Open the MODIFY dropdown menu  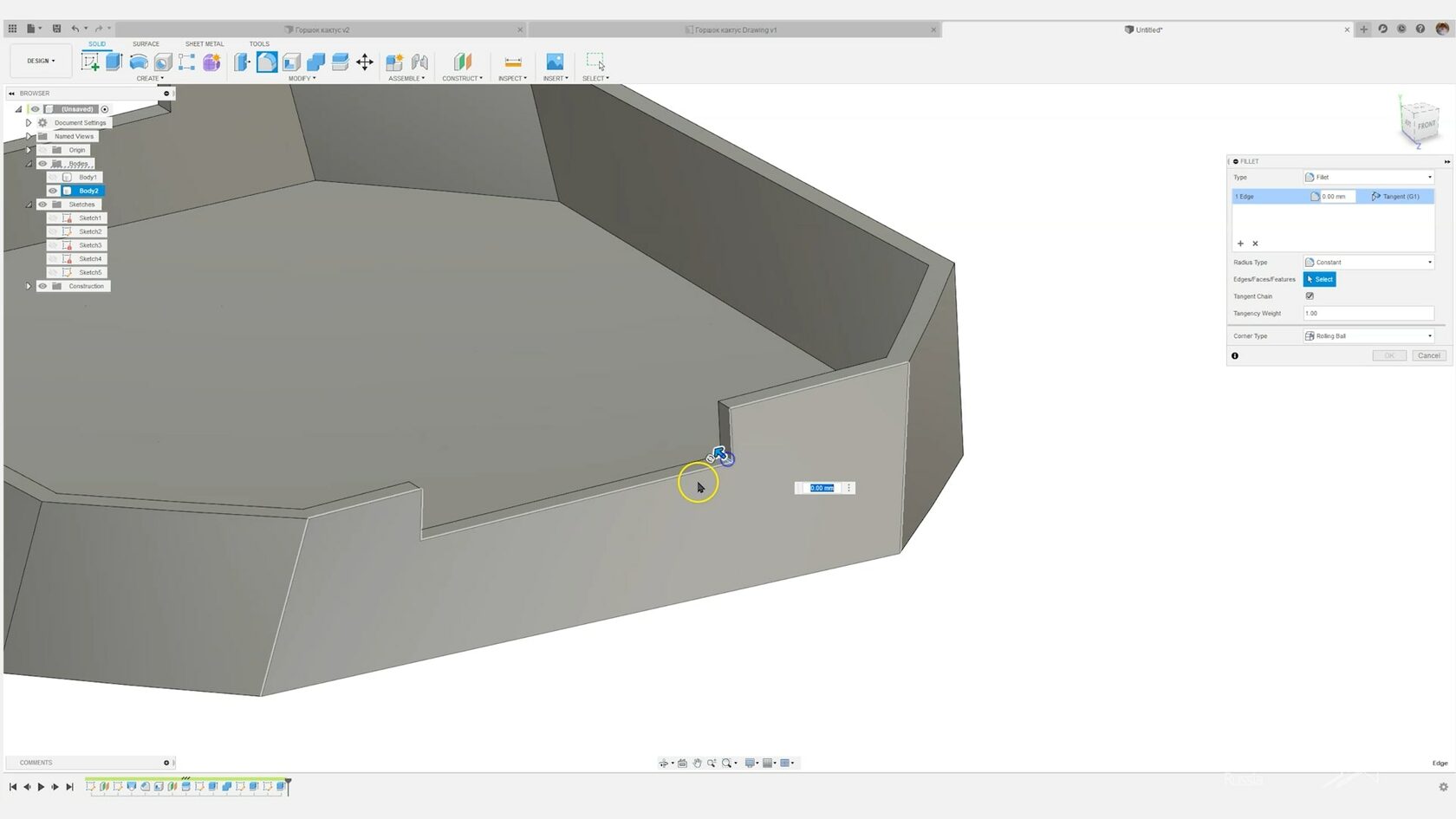tap(302, 78)
